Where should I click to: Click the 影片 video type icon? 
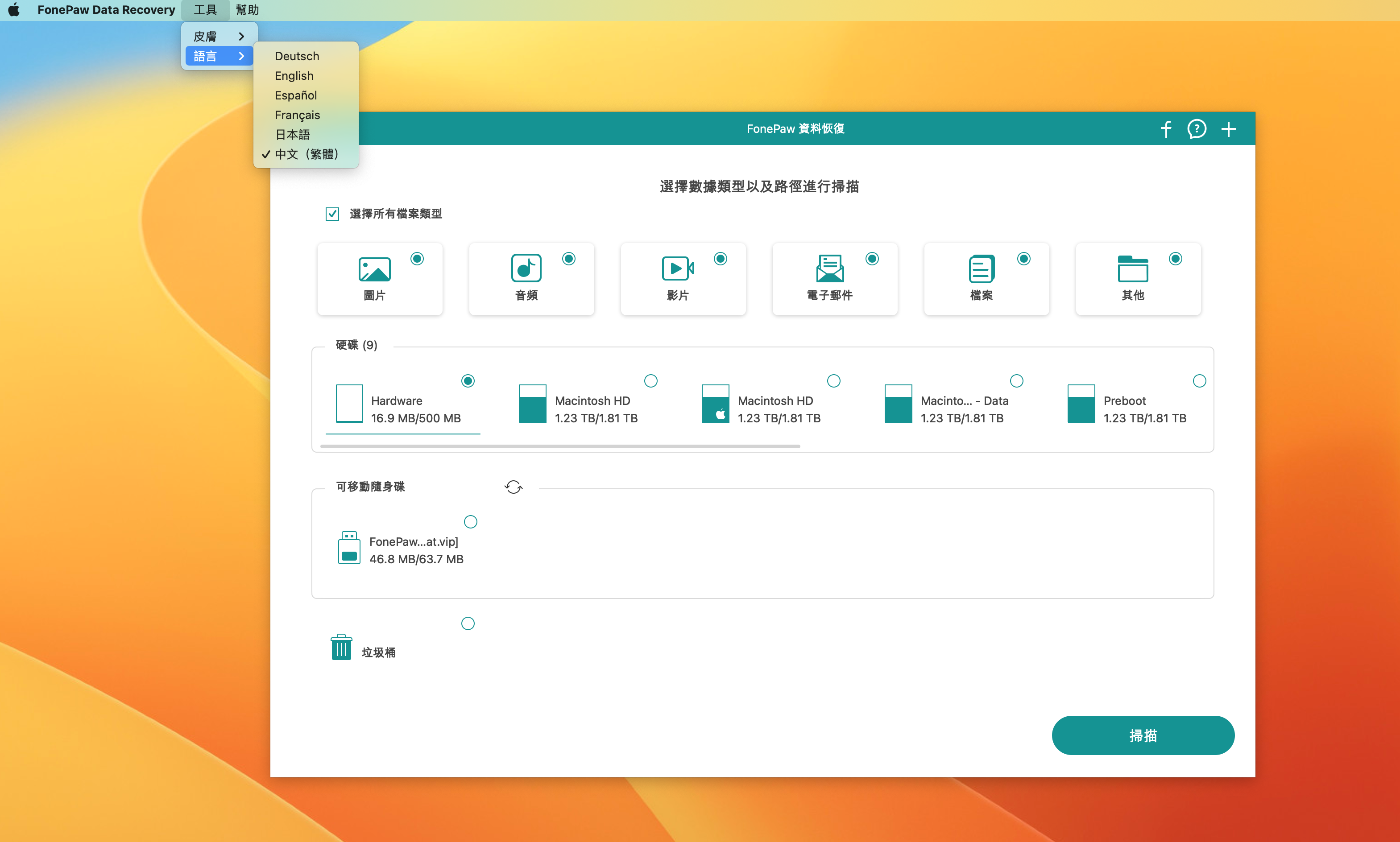(678, 269)
